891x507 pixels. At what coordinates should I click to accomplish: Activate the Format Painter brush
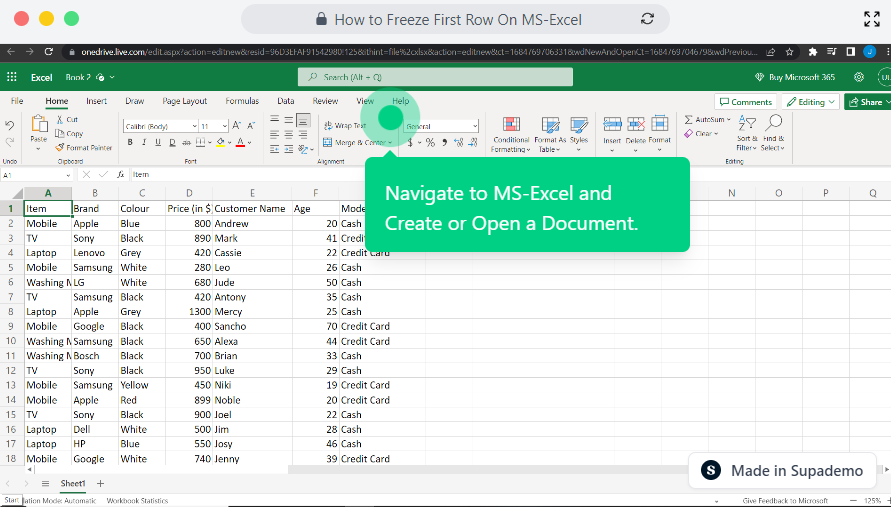84,148
